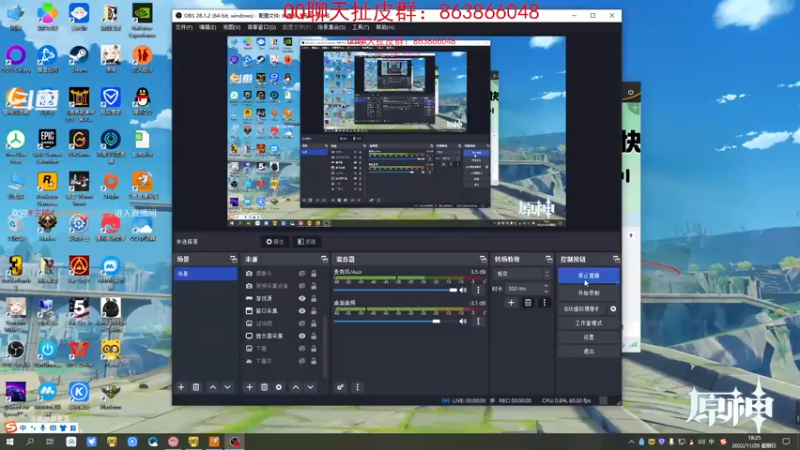Pop out the 混音器 dock panel
800x450 pixels.
point(483,259)
